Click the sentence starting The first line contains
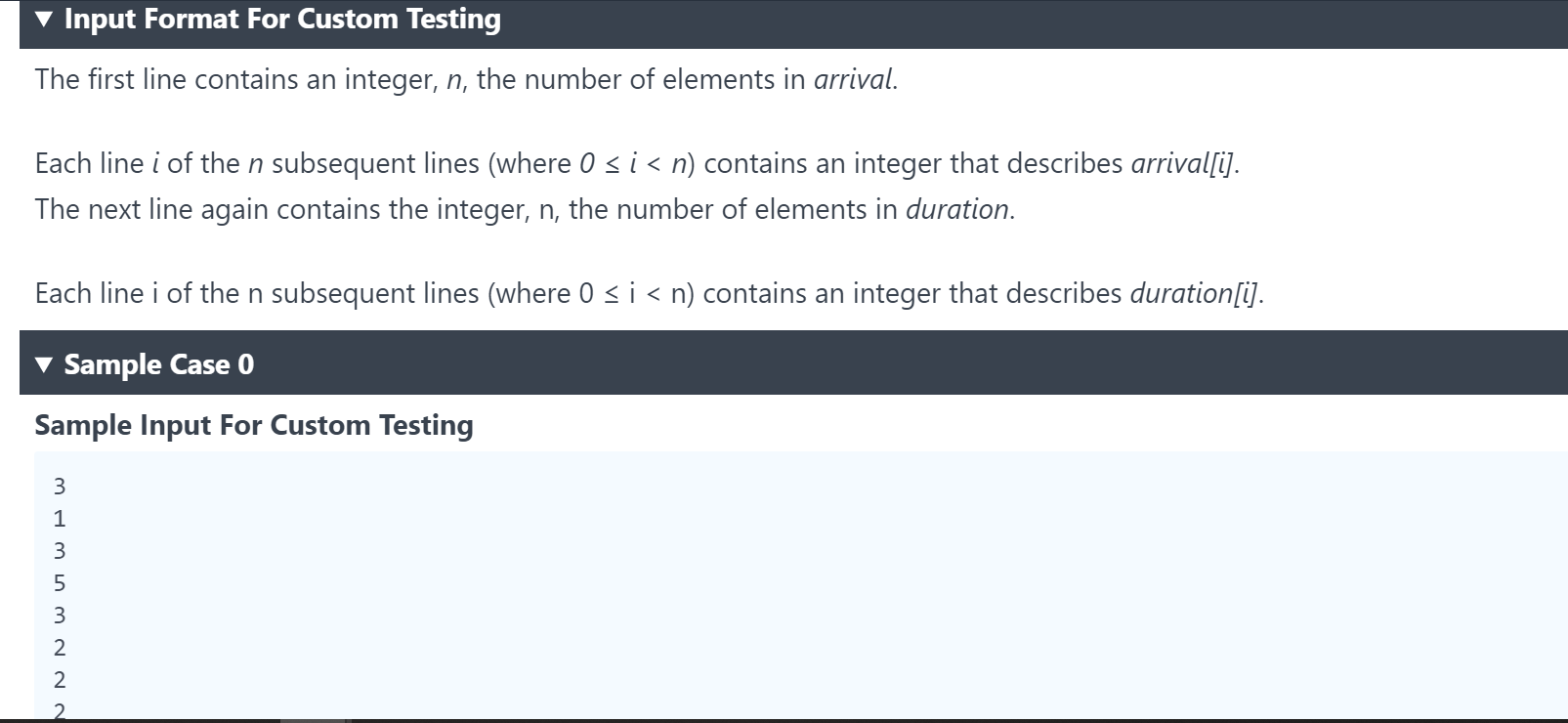Image resolution: width=1568 pixels, height=723 pixels. [x=467, y=79]
